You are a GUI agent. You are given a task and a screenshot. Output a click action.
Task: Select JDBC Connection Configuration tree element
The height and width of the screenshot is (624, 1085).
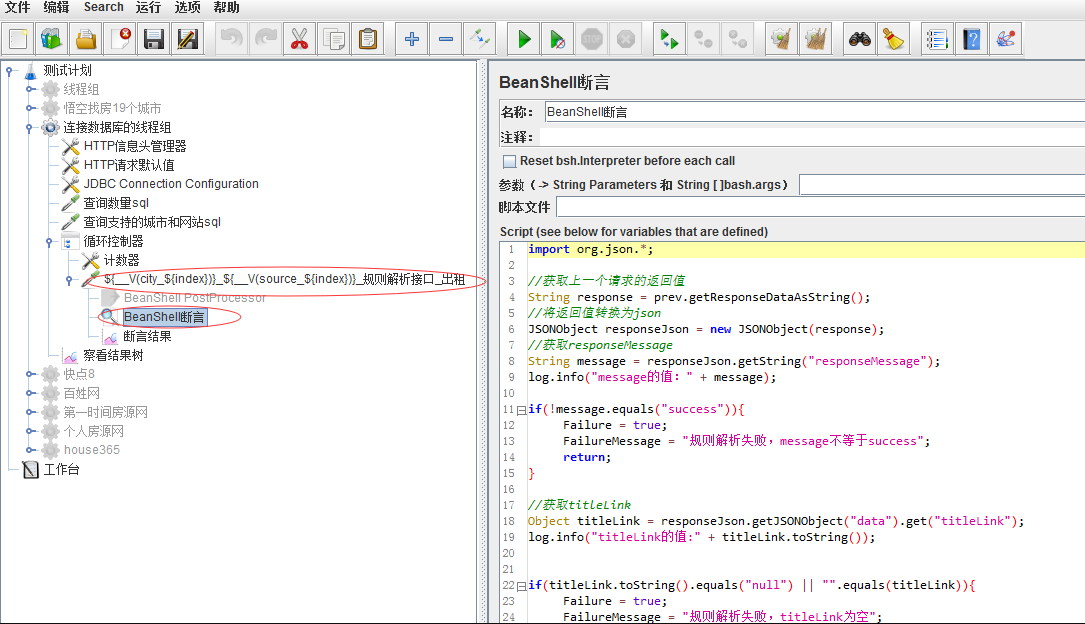pos(170,184)
